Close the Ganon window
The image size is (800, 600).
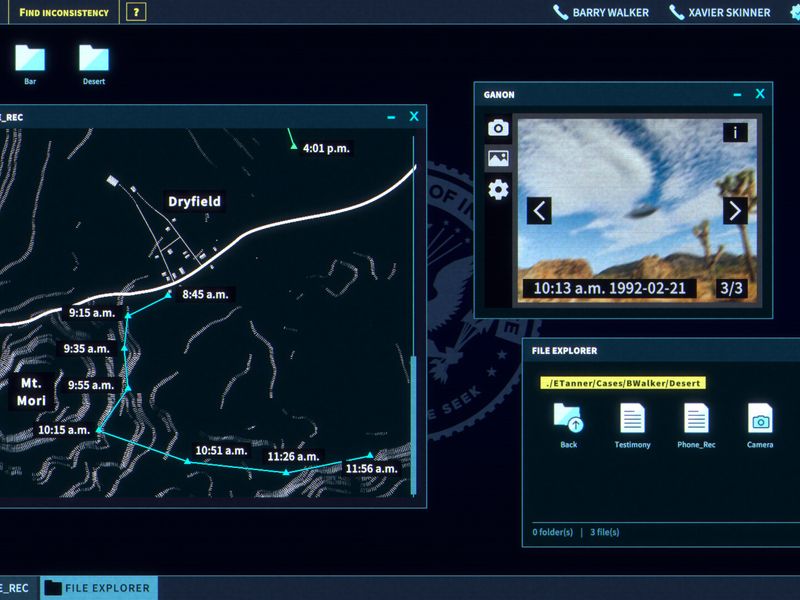tap(760, 94)
